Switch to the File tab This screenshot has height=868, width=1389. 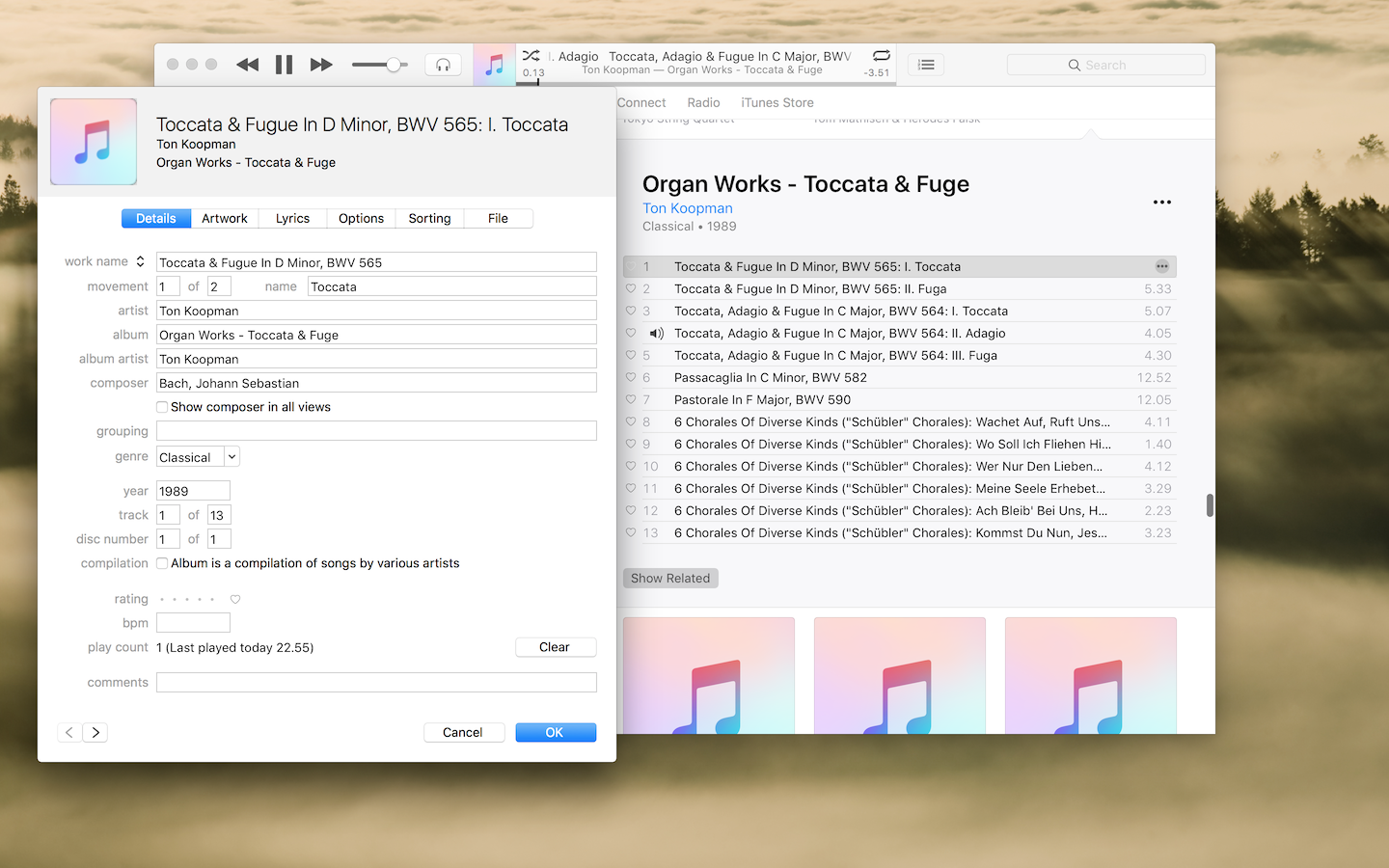tap(499, 219)
